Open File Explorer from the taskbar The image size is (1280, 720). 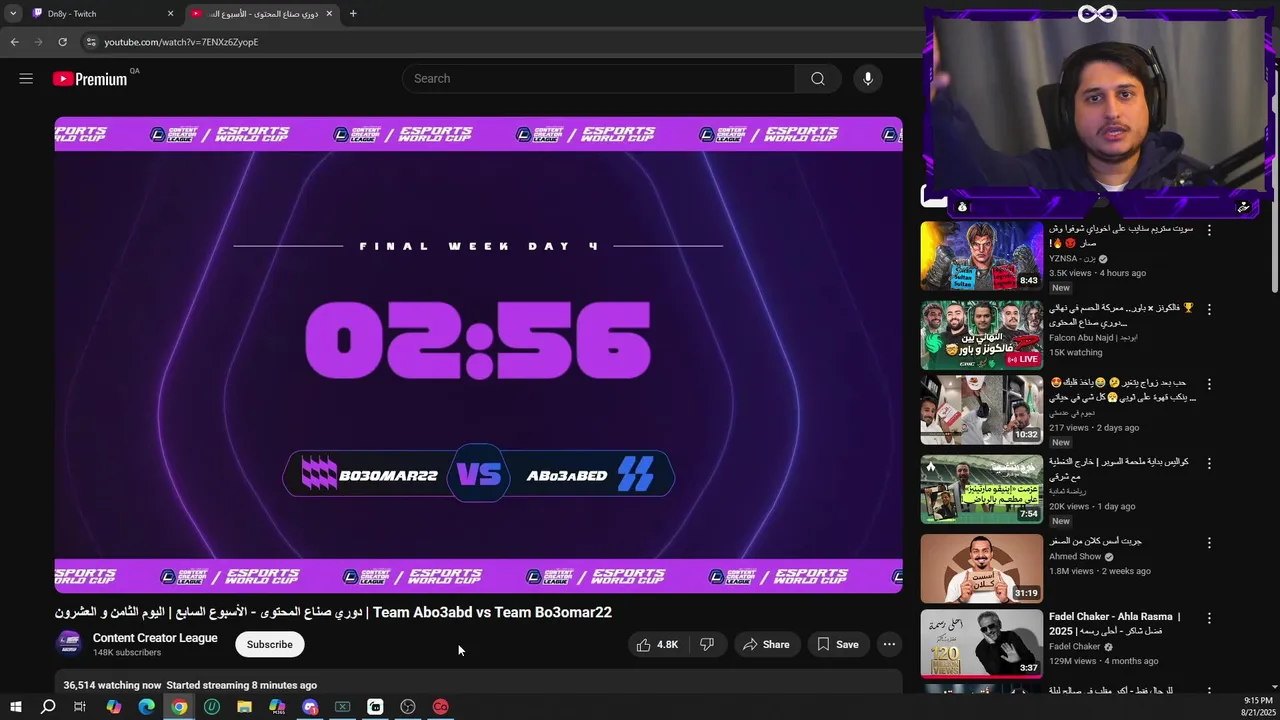(x=244, y=707)
